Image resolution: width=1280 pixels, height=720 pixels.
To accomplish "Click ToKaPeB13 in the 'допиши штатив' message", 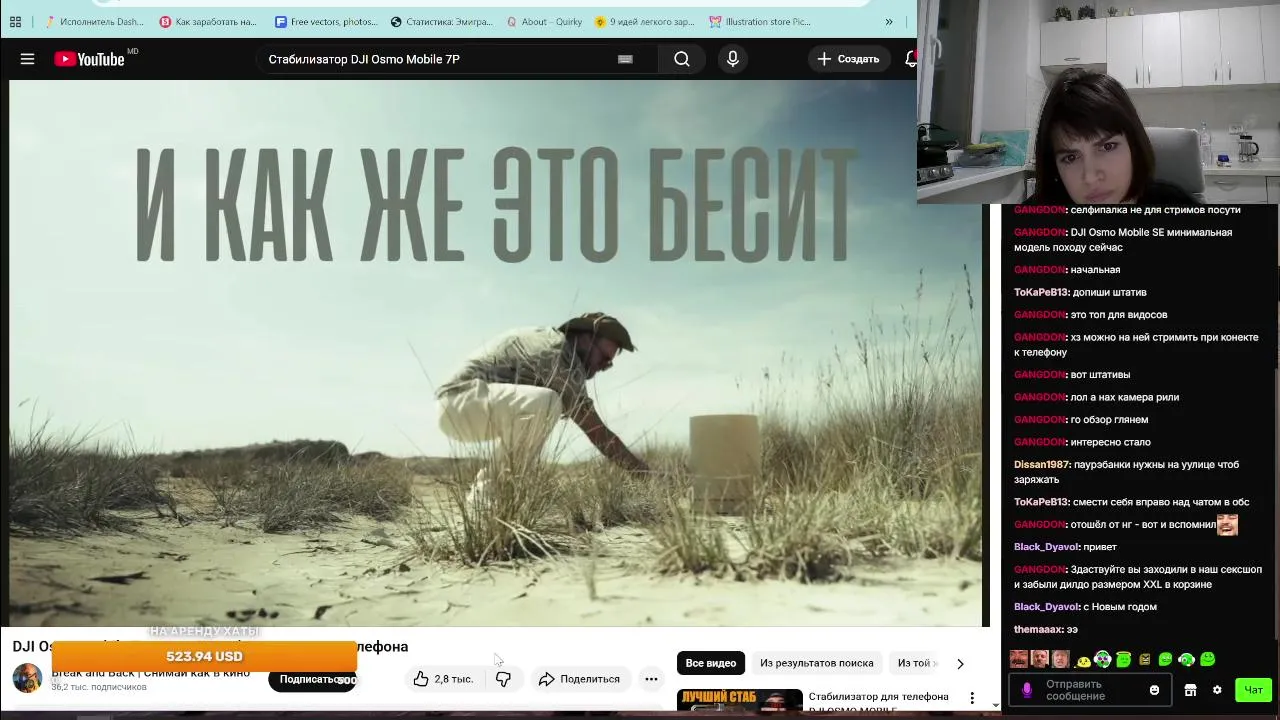I will (1041, 292).
